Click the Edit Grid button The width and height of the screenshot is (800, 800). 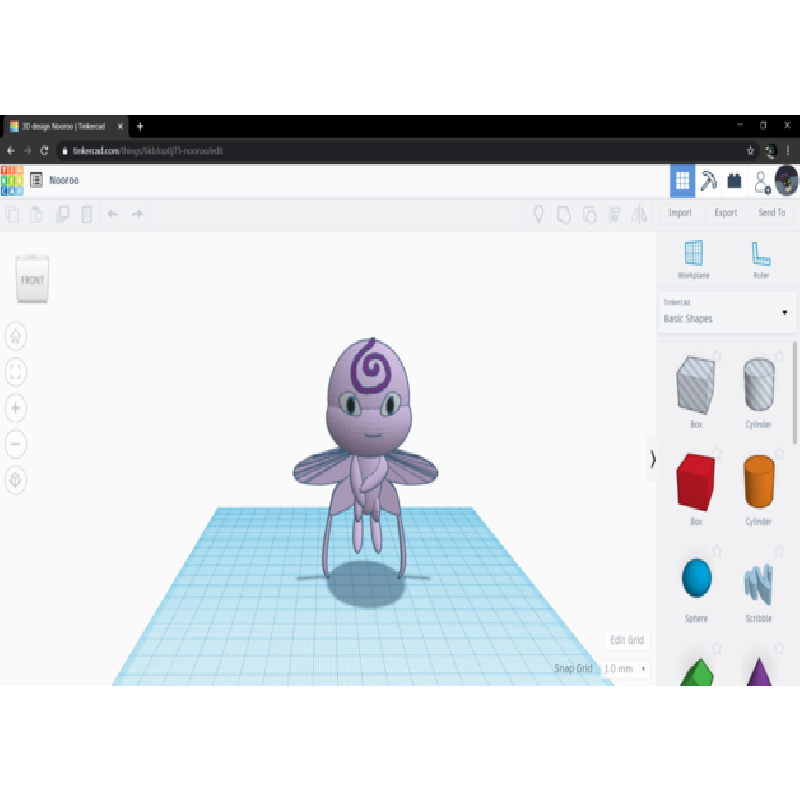coord(627,640)
